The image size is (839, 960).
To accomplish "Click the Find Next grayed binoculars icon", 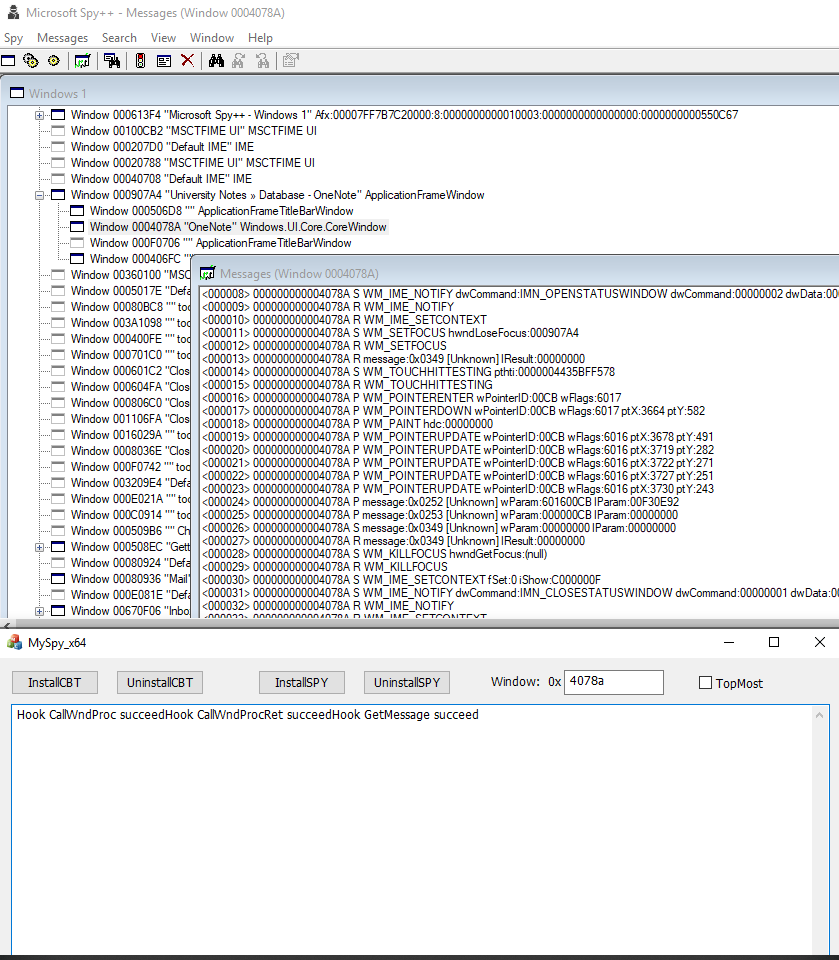I will coord(239,61).
